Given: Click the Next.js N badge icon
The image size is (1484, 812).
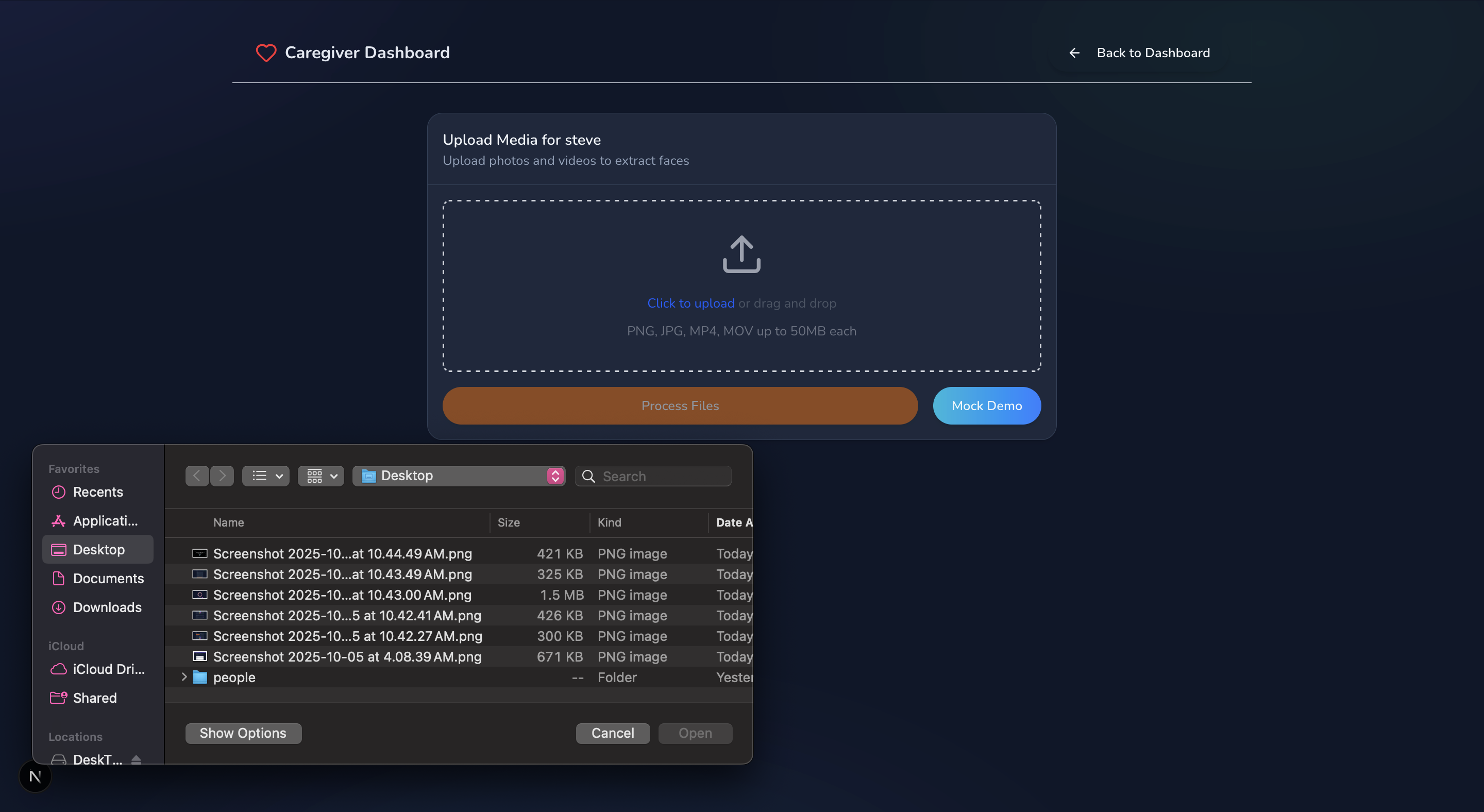Looking at the screenshot, I should (x=35, y=776).
